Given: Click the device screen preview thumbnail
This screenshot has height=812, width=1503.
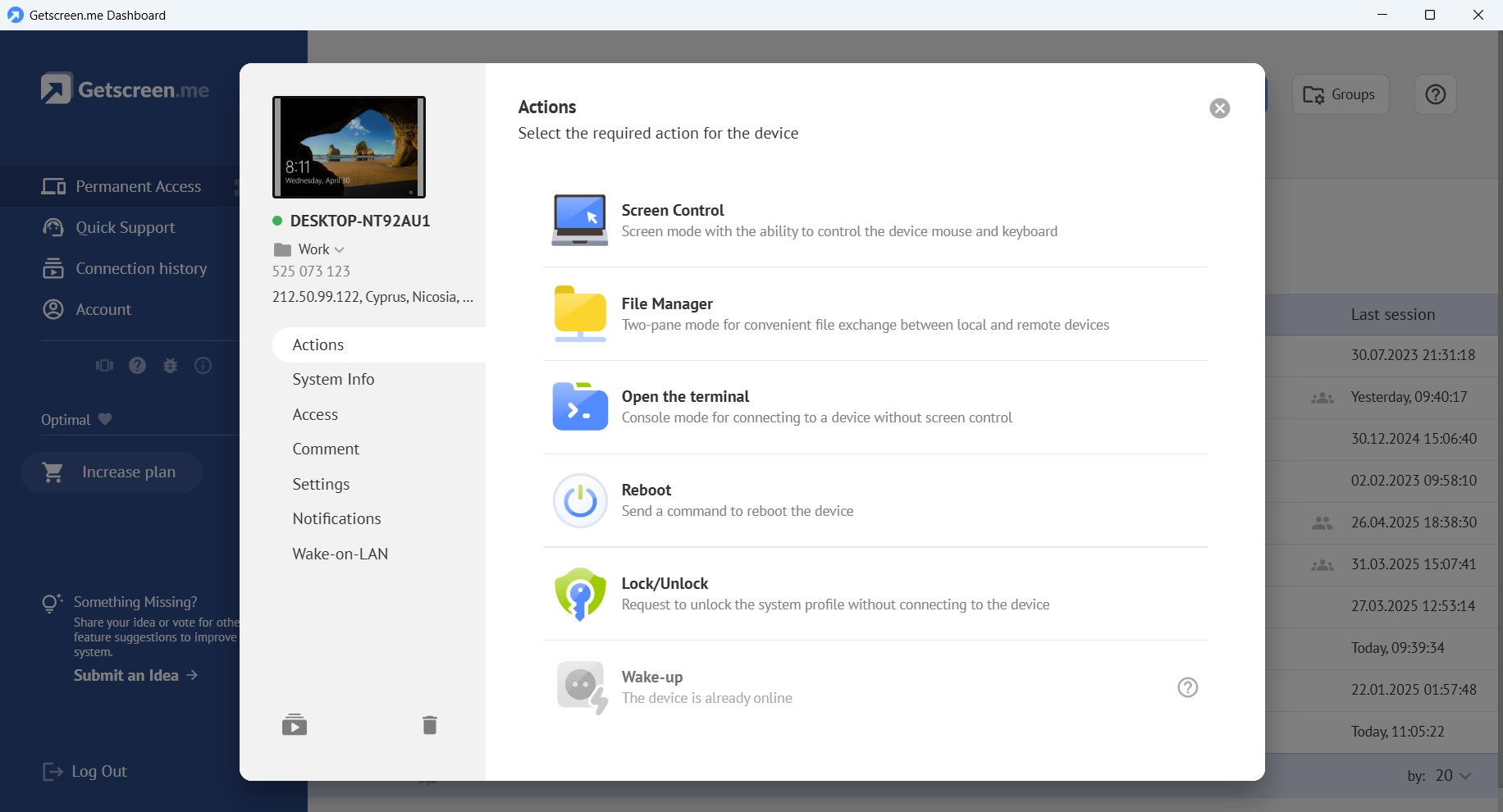Looking at the screenshot, I should [x=349, y=148].
